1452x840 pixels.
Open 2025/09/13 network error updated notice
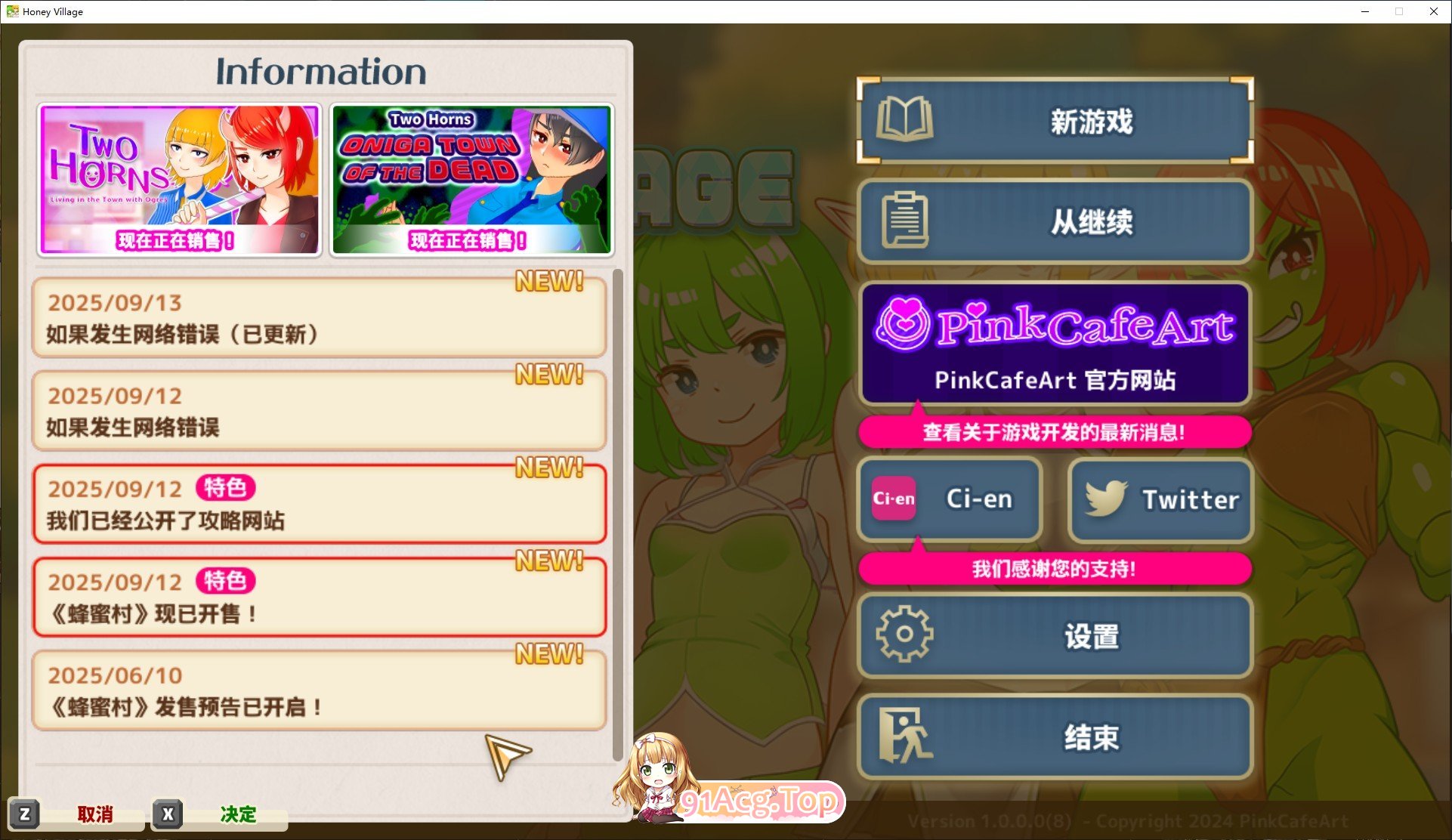click(x=319, y=318)
